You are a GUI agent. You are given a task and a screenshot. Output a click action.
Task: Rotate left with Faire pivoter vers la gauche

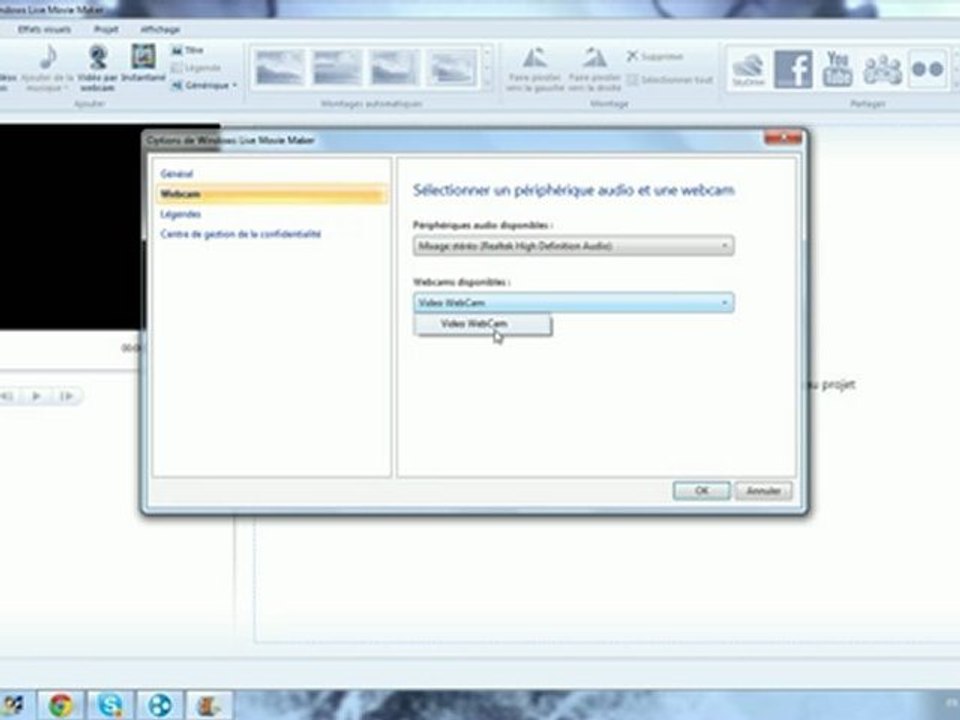coord(535,69)
